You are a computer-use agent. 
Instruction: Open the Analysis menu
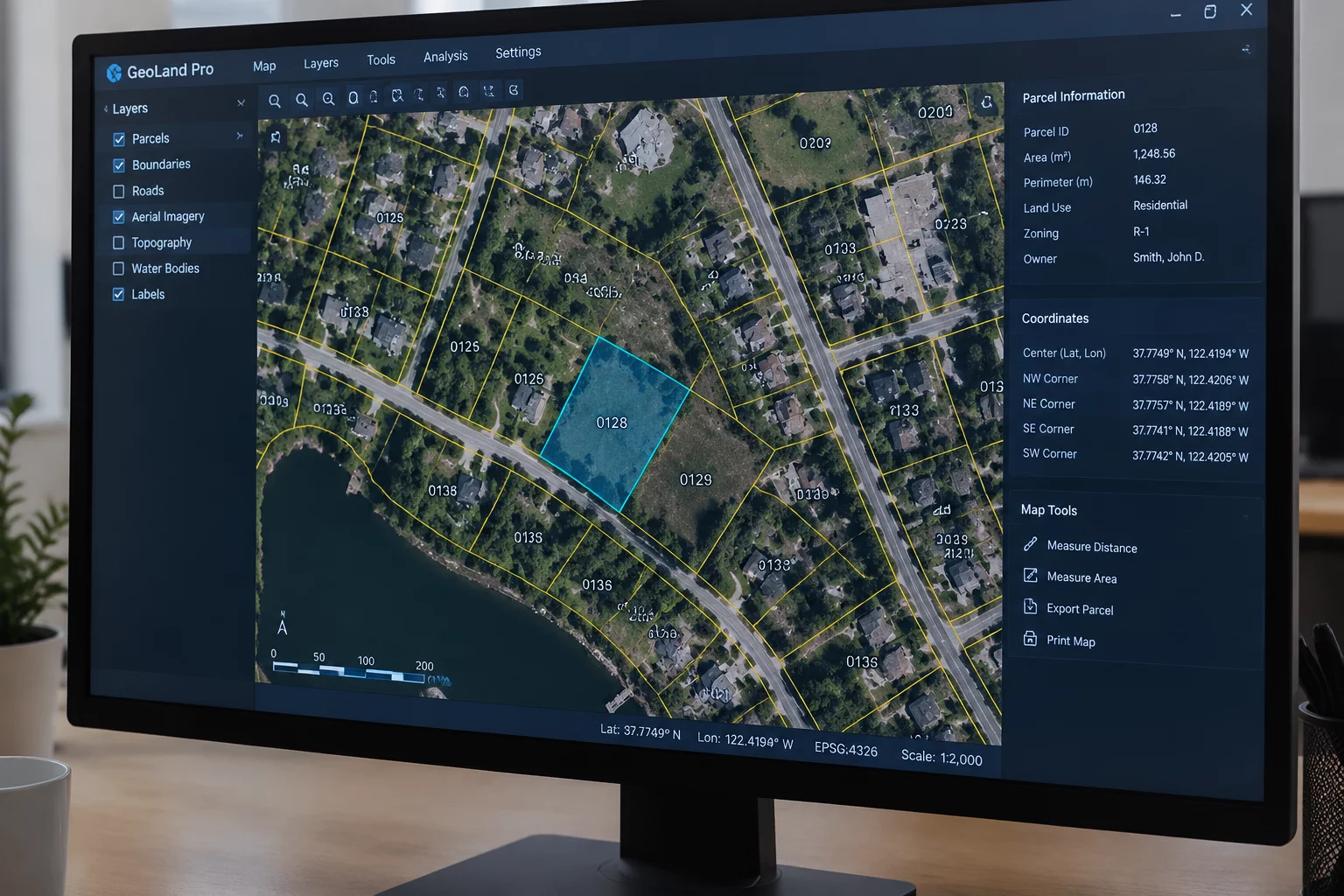pos(445,56)
